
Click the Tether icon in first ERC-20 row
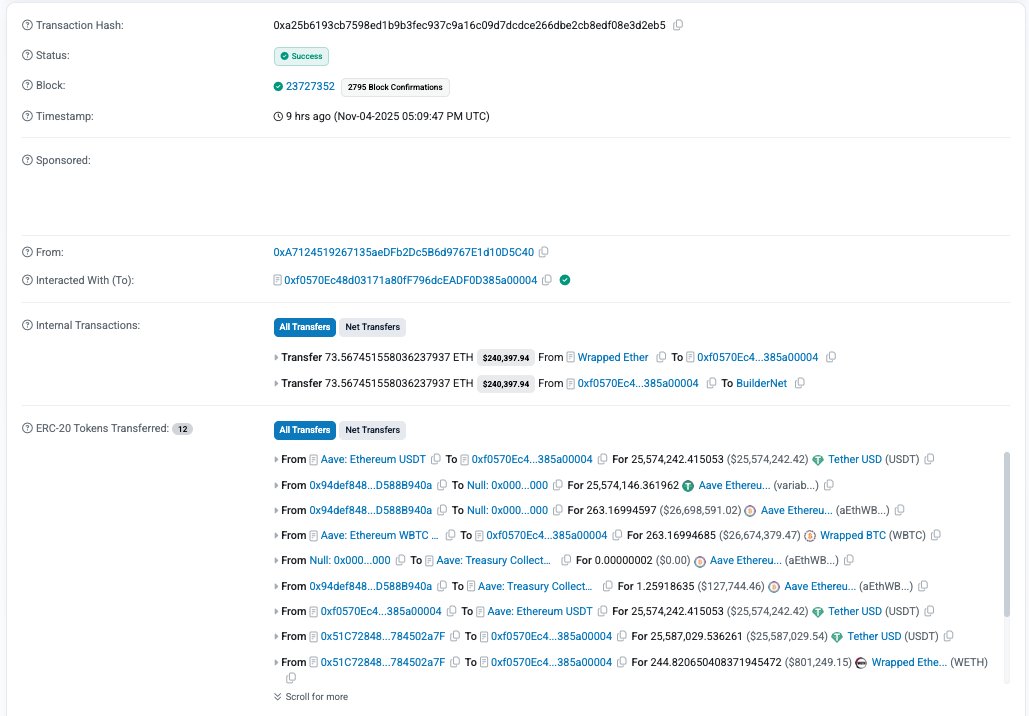(818, 460)
